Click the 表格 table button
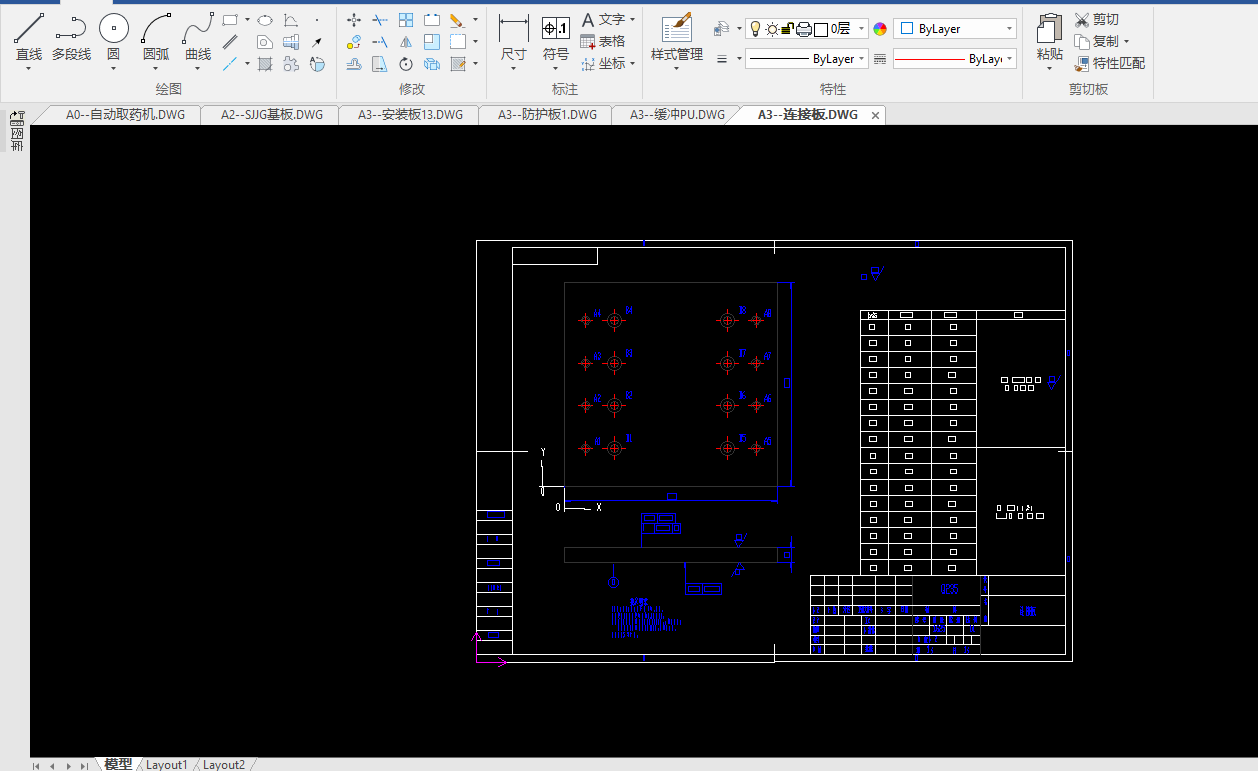 [603, 42]
